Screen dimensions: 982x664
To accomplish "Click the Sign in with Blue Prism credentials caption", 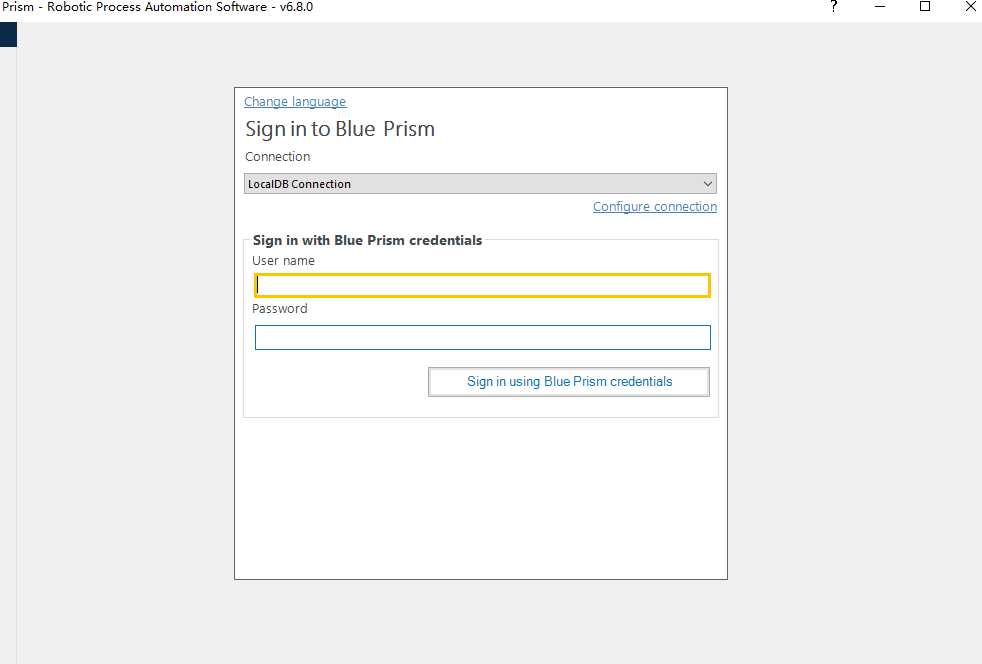I will (x=367, y=241).
